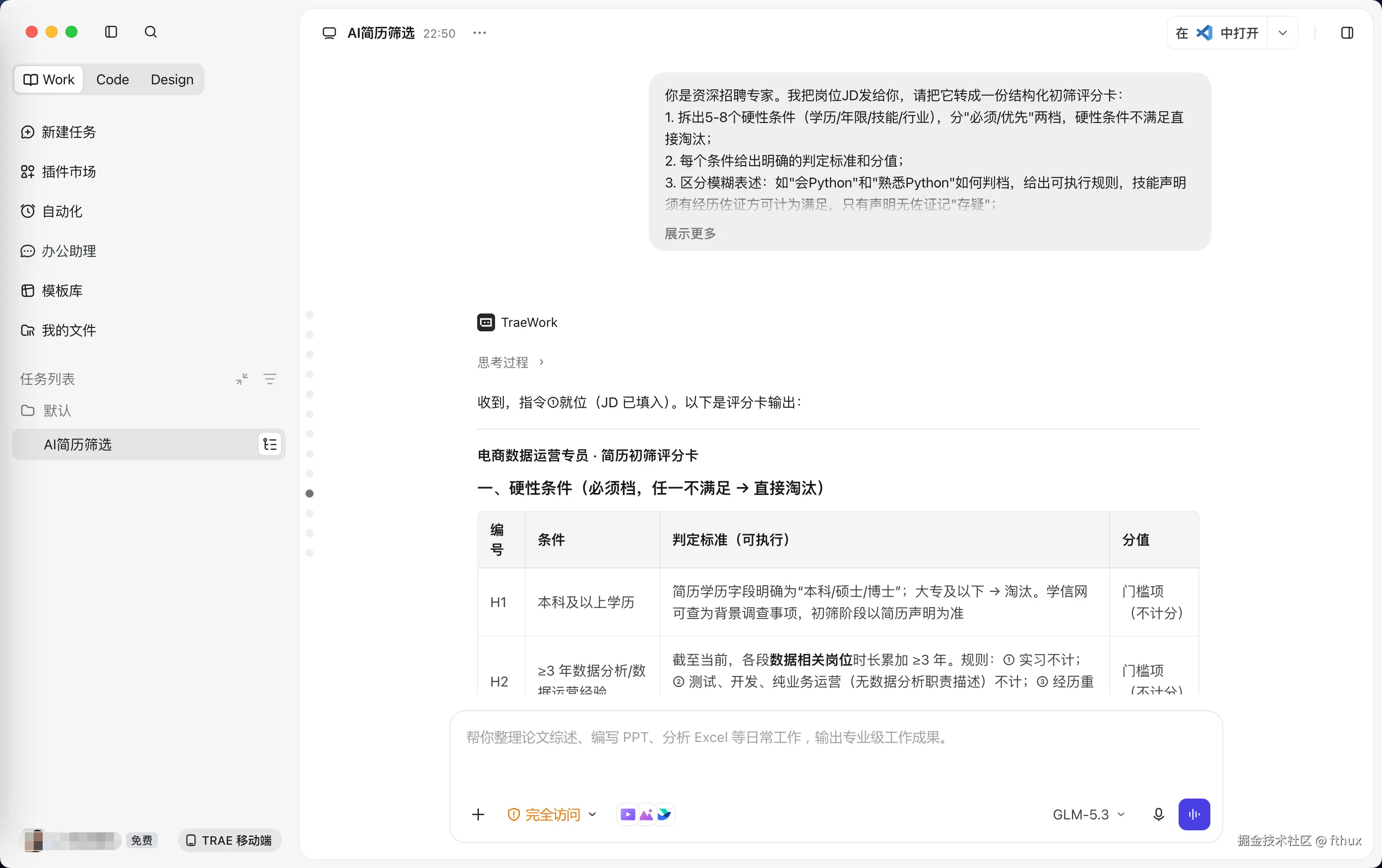Expand the 默认 folder

(46, 410)
